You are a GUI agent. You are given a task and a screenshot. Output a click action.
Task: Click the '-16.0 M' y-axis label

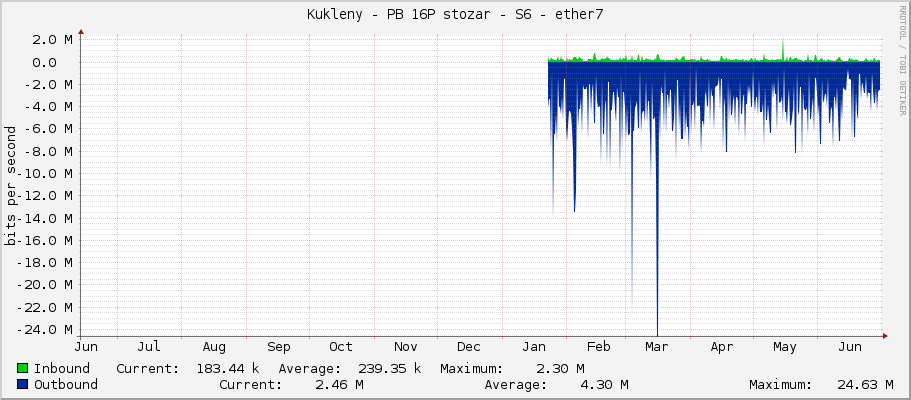click(x=44, y=240)
